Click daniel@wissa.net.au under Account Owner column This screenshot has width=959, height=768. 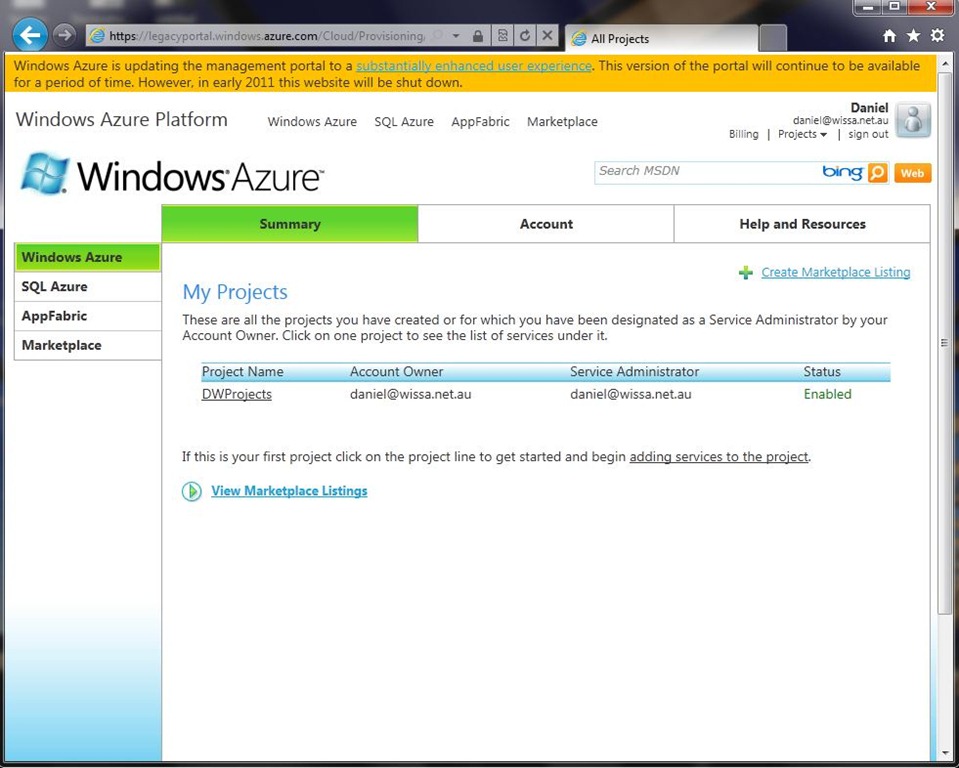410,394
